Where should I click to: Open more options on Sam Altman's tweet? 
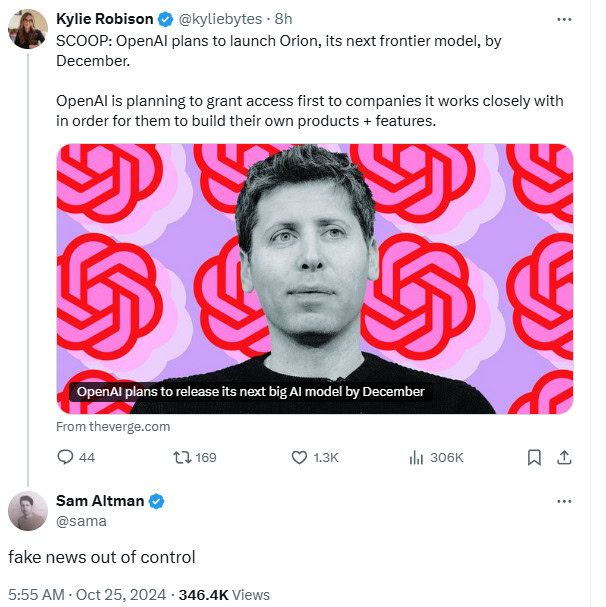pos(563,501)
